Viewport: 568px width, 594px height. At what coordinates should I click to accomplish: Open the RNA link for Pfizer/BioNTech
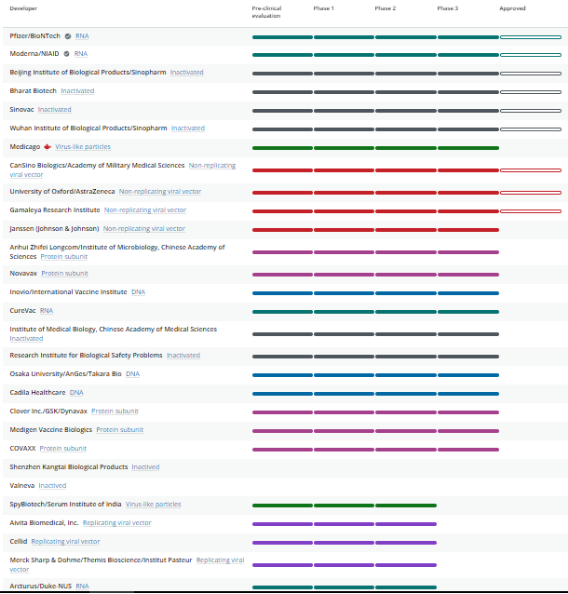pos(82,36)
